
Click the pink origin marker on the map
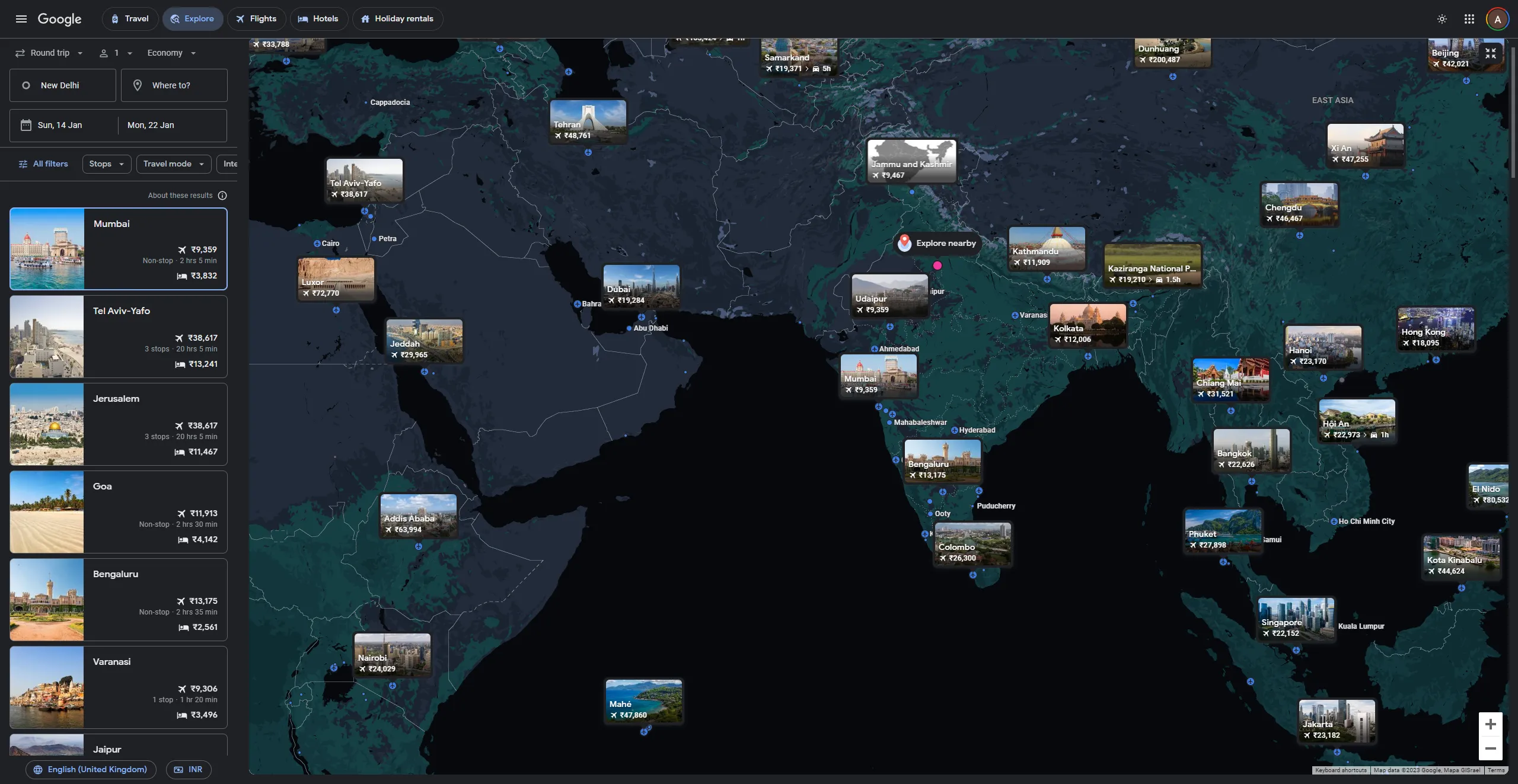(x=937, y=265)
